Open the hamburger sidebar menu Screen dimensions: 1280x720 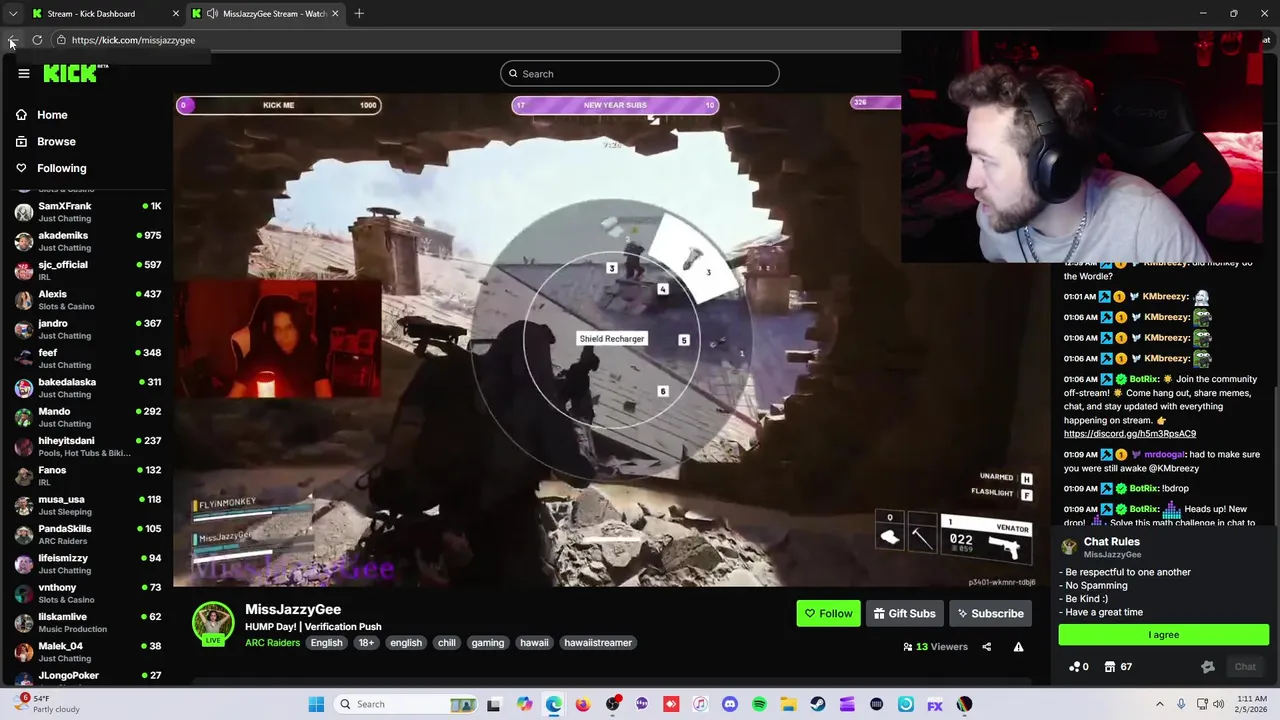click(x=24, y=73)
